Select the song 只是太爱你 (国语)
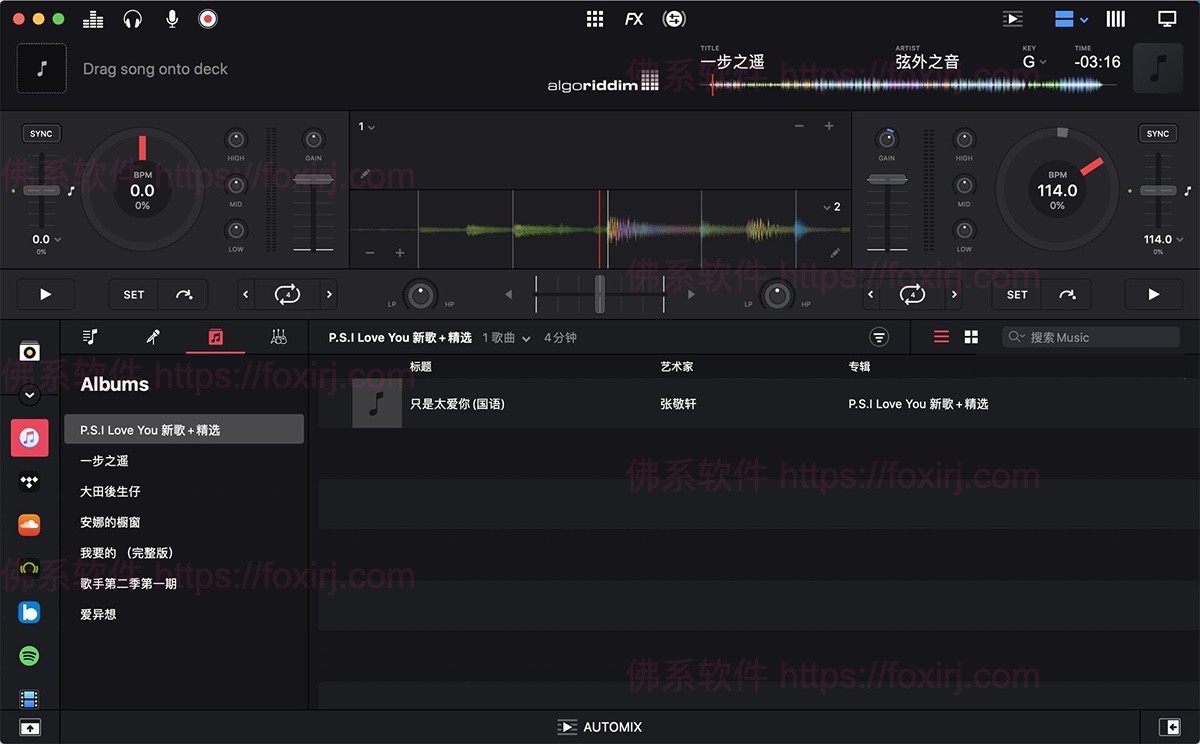The image size is (1200, 744). [456, 404]
